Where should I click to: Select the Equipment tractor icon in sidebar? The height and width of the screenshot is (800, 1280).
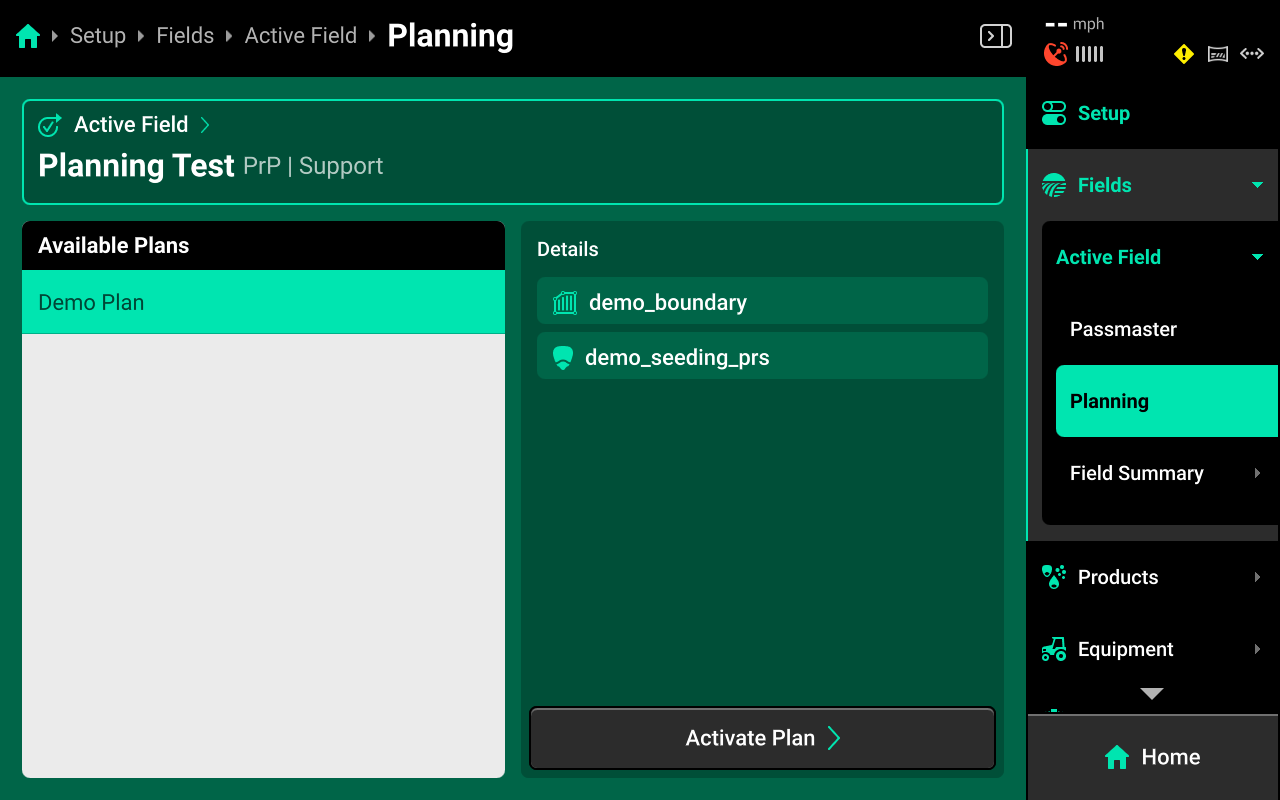click(1053, 649)
